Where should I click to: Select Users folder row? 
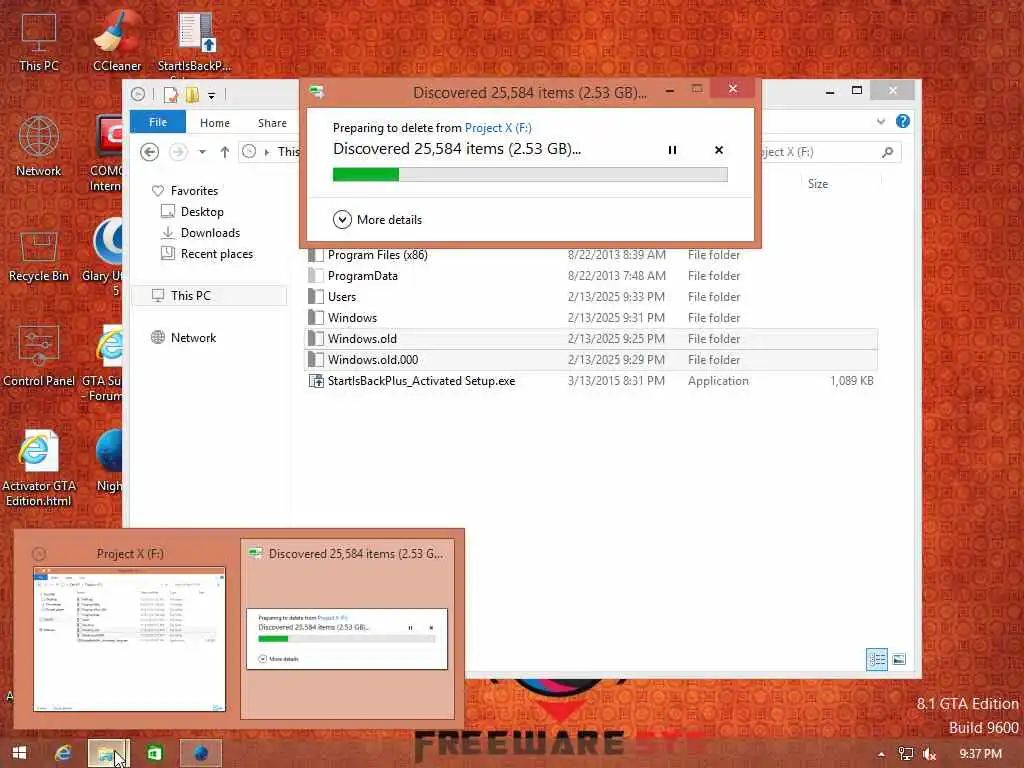pos(592,296)
